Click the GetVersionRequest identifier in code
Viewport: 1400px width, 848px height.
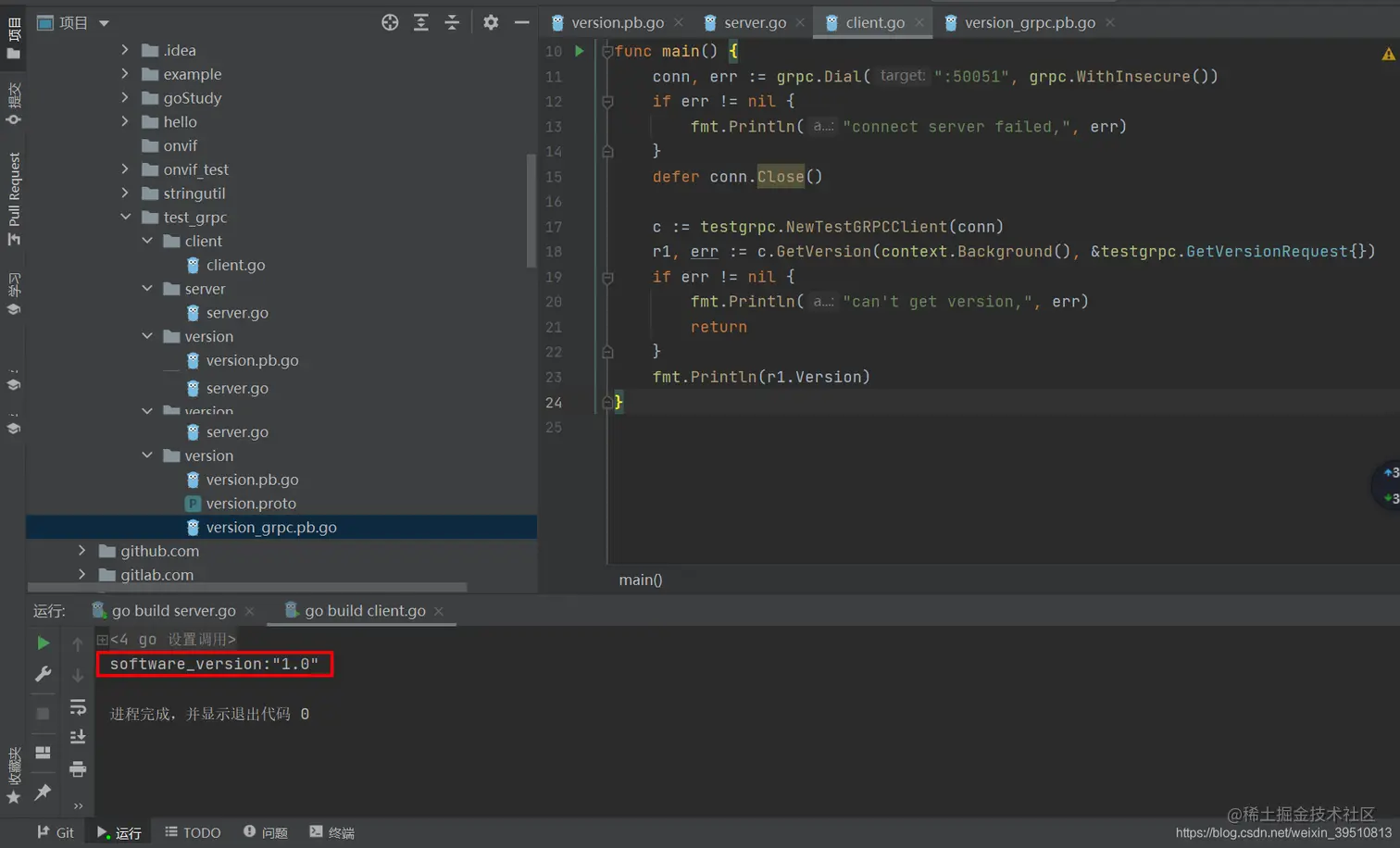1267,252
